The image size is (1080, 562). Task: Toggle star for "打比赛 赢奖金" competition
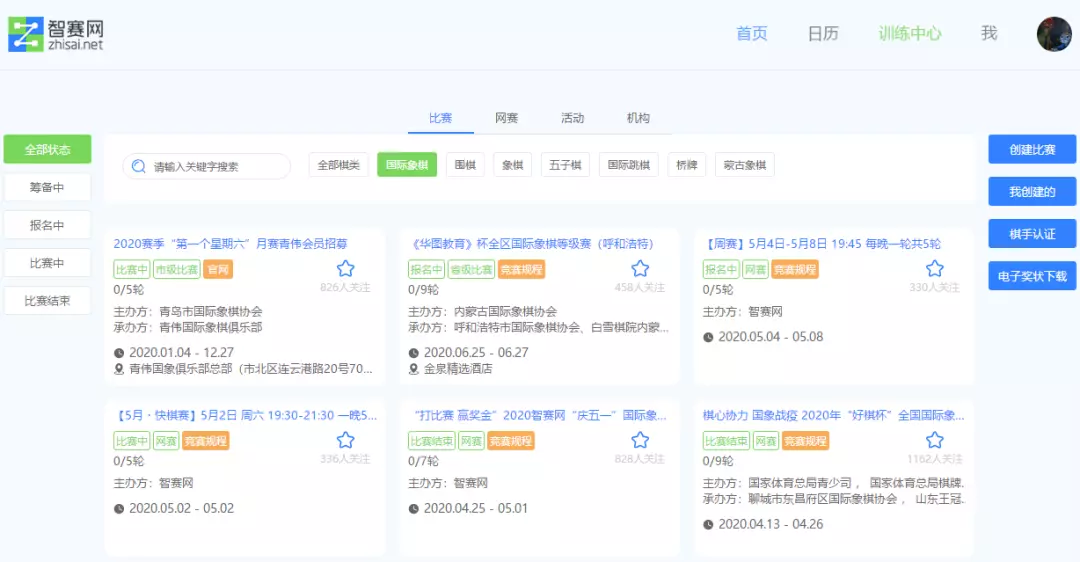[x=640, y=440]
